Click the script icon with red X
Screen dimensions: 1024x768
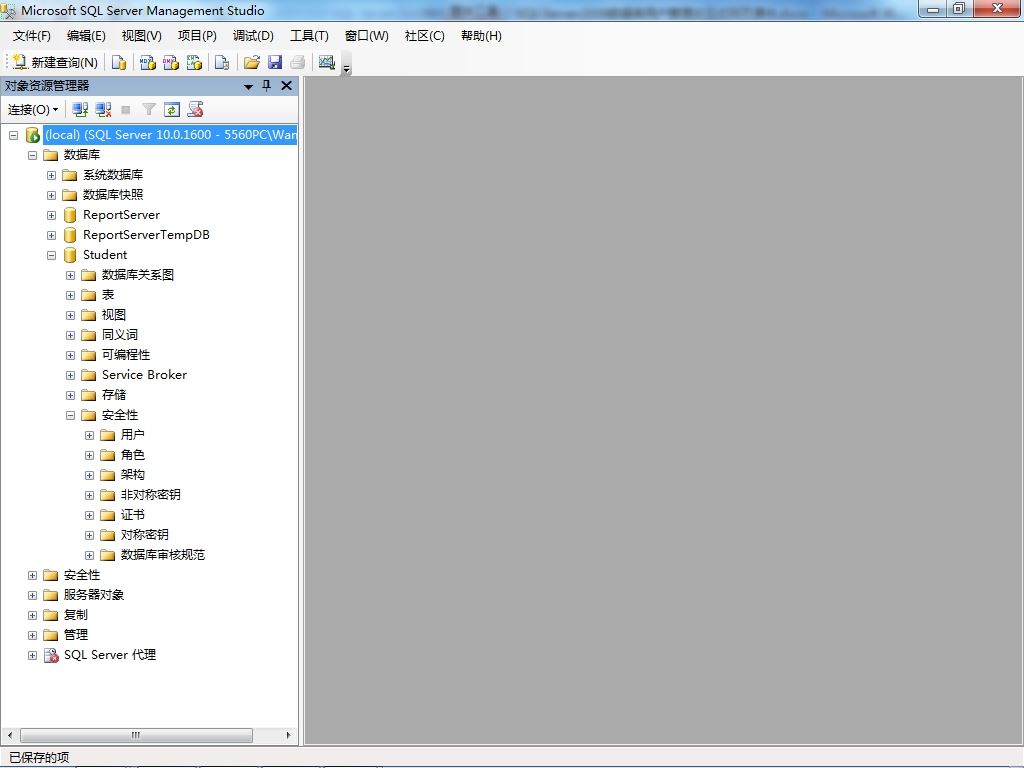click(195, 110)
